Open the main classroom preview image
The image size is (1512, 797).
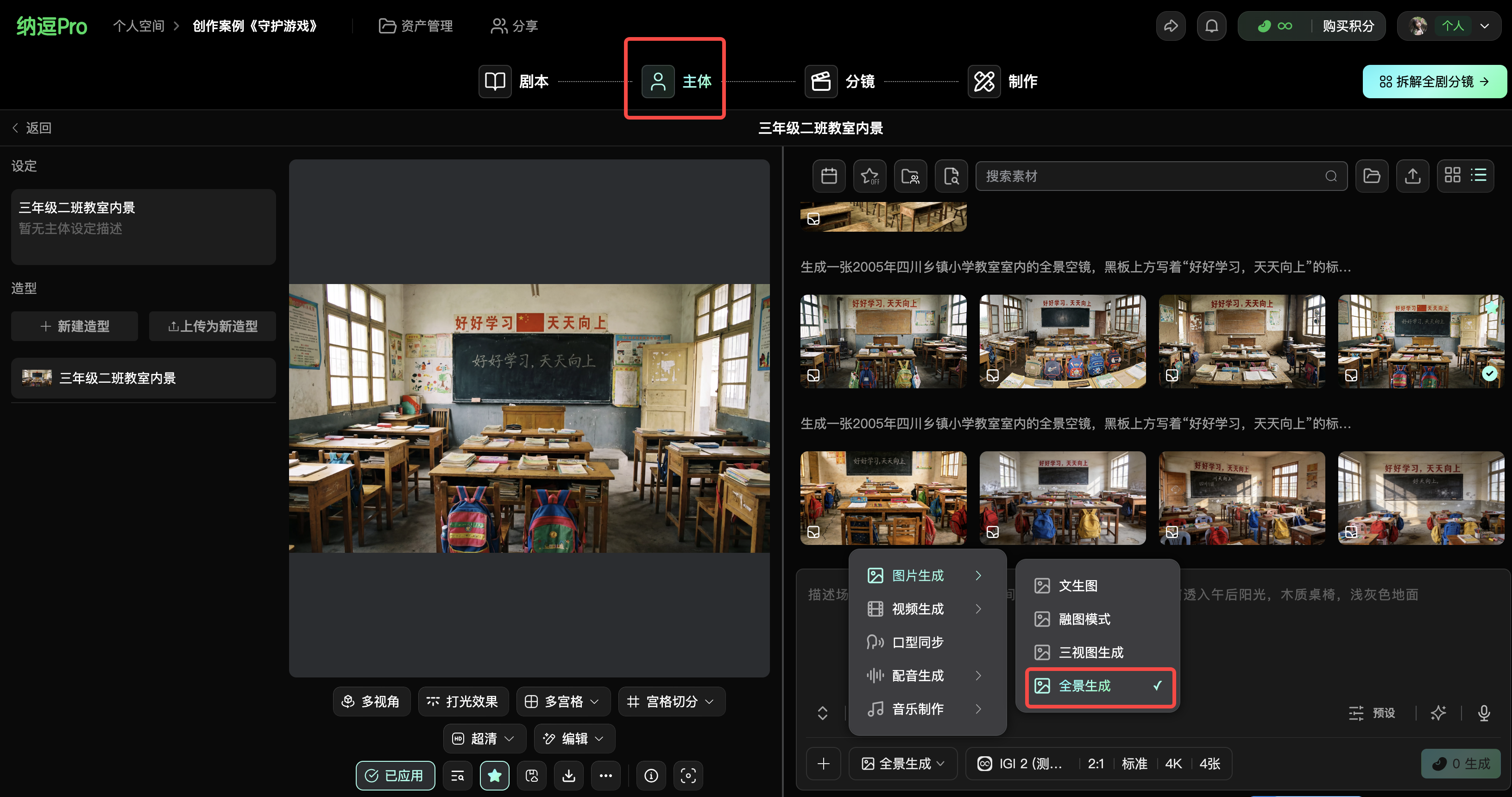coord(529,418)
